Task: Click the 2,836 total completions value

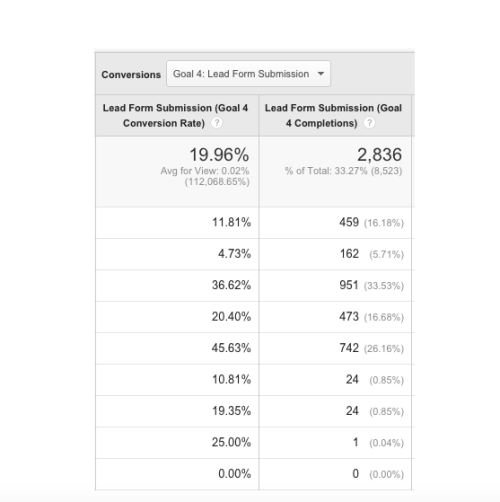Action: (379, 155)
